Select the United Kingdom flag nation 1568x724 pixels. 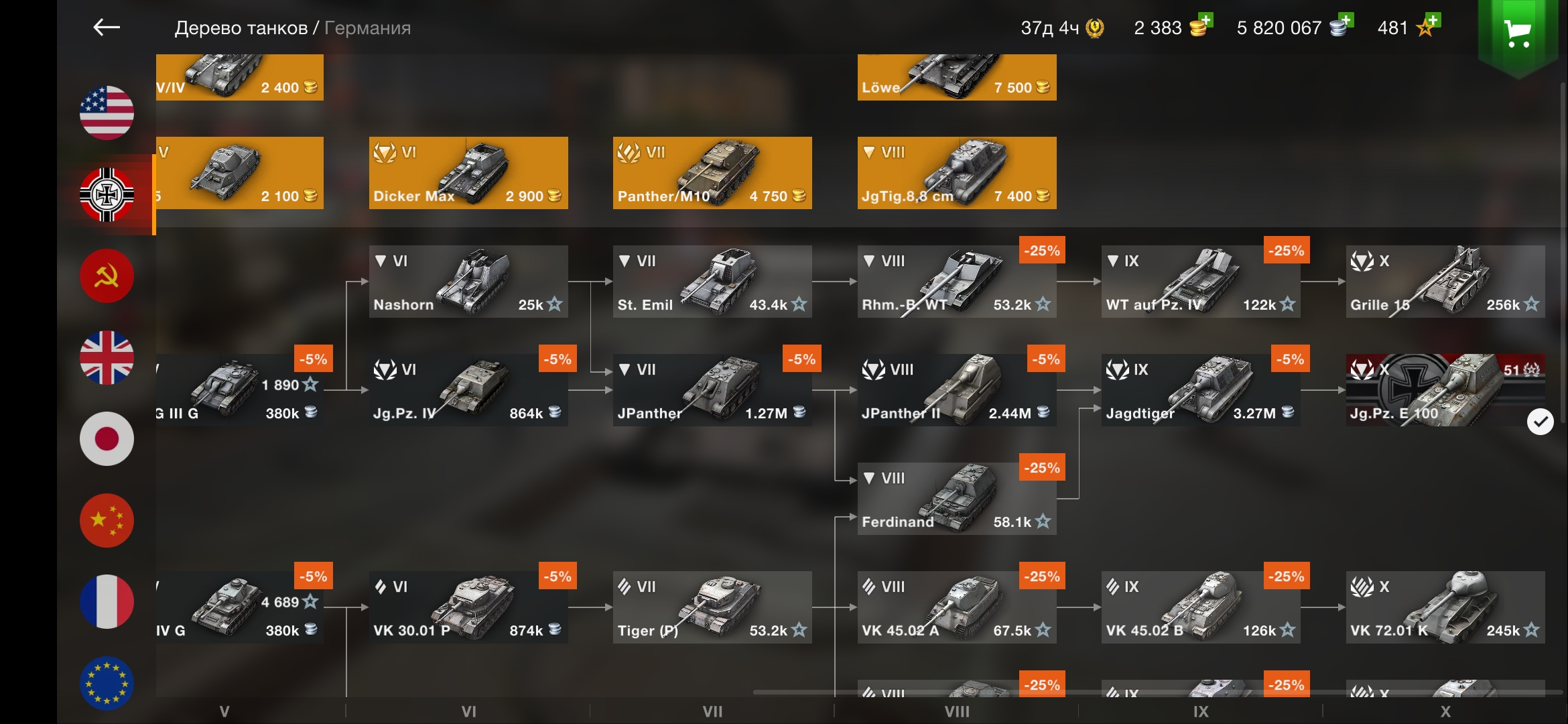[x=107, y=357]
